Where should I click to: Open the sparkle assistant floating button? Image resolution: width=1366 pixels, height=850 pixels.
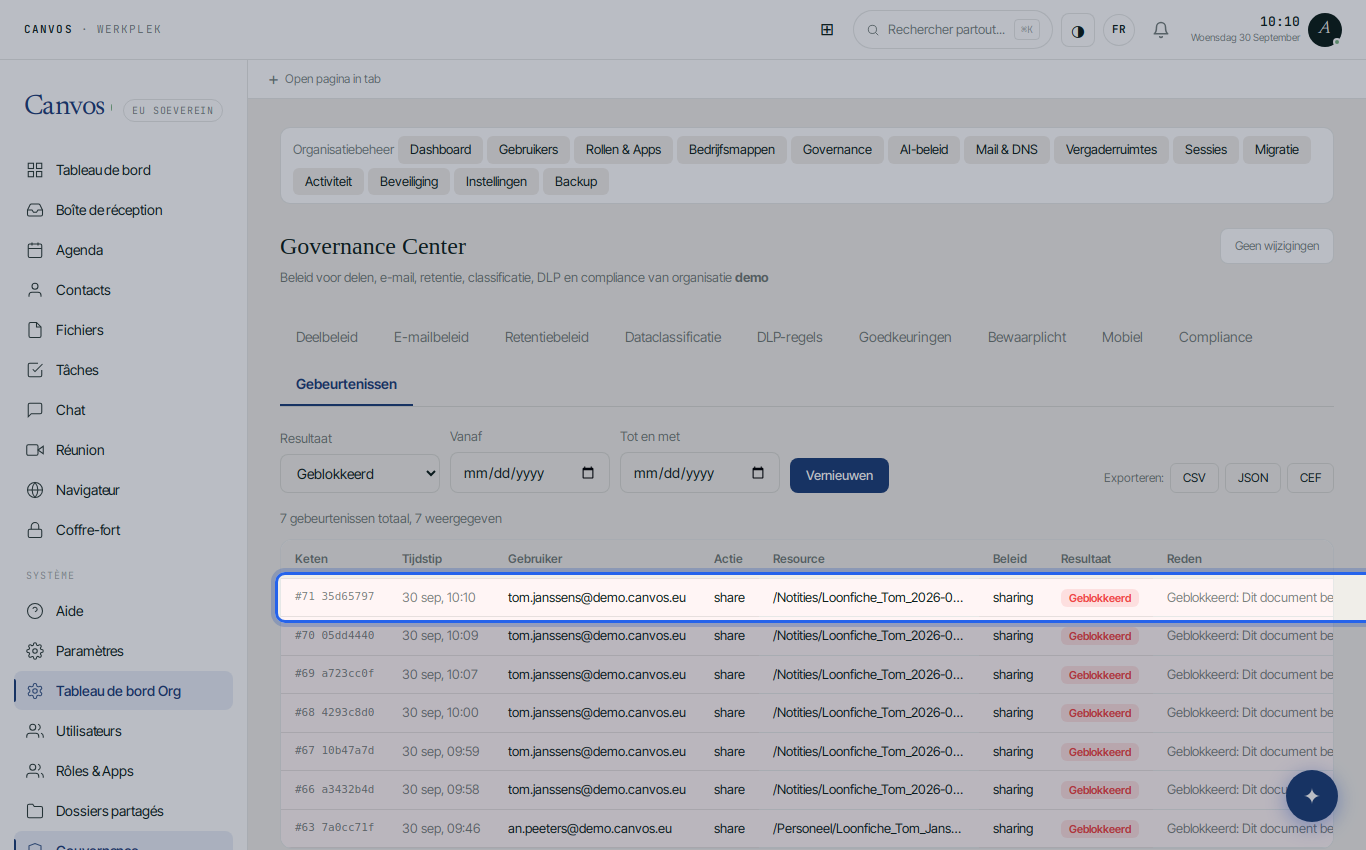pyautogui.click(x=1312, y=796)
